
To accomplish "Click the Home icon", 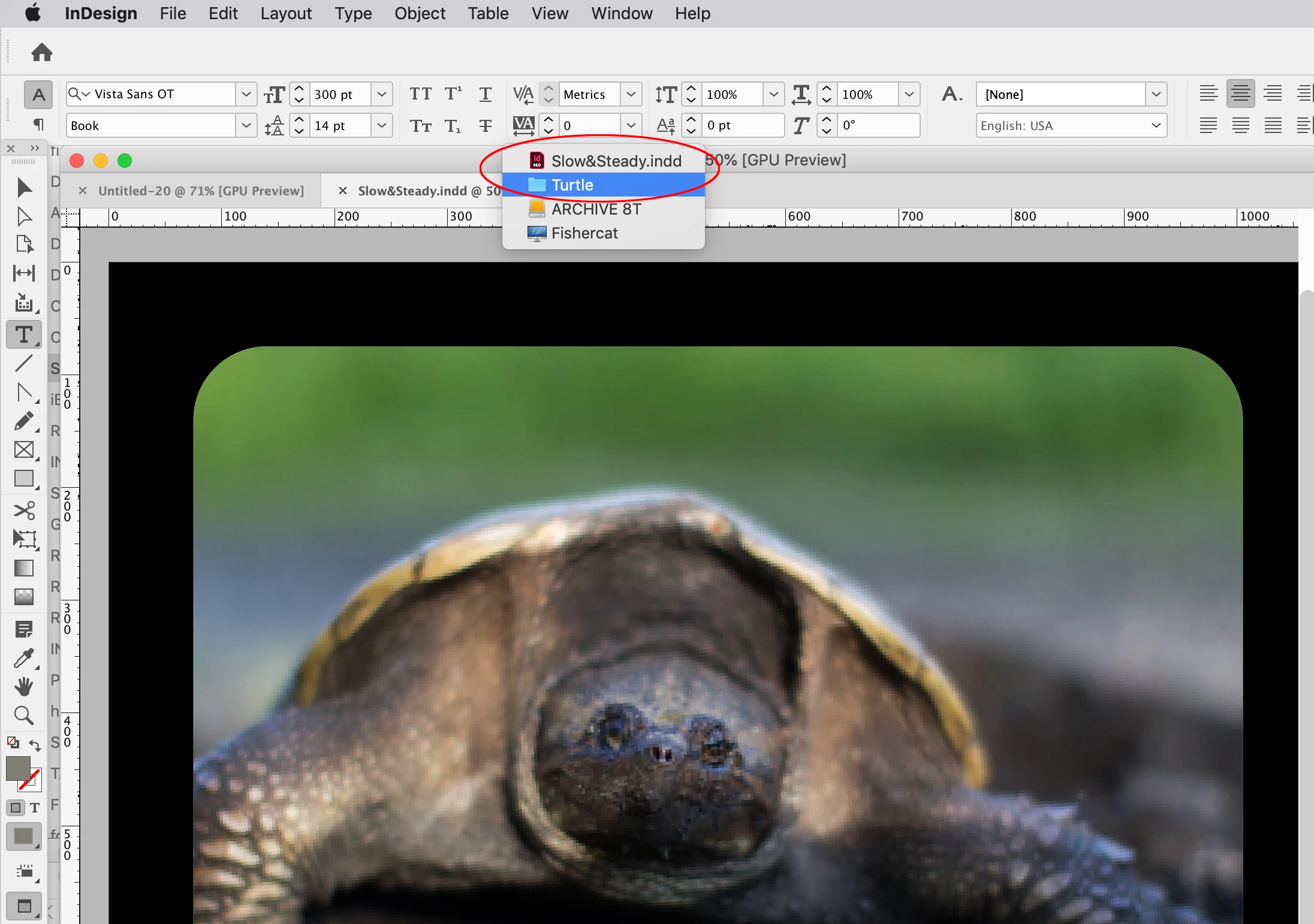I will click(x=41, y=53).
